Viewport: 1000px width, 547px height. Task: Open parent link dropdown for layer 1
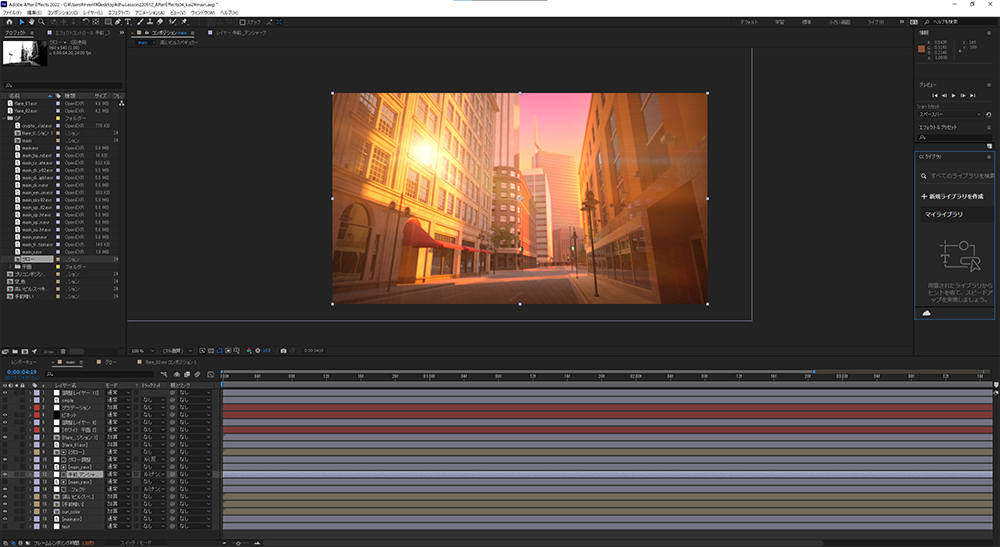(195, 393)
